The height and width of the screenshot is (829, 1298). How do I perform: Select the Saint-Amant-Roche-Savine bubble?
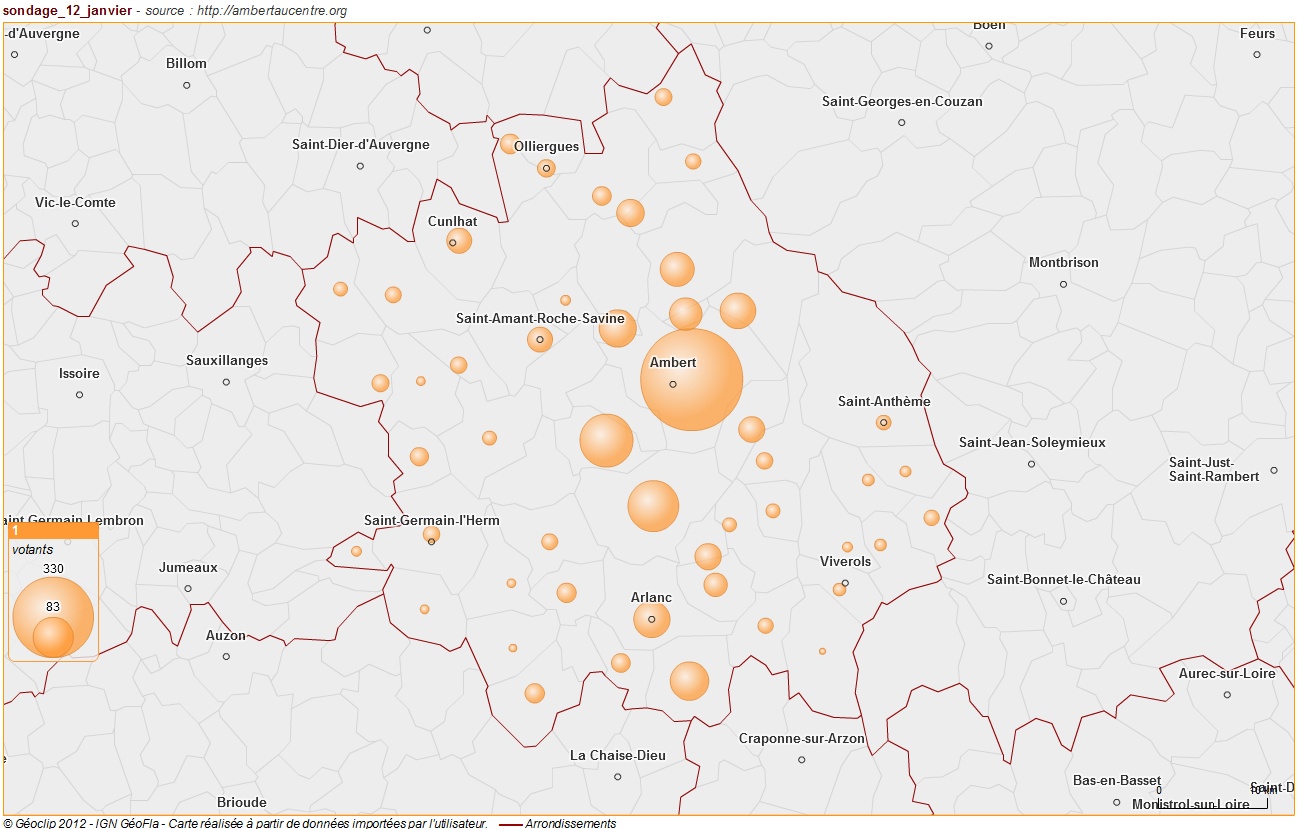pyautogui.click(x=540, y=340)
